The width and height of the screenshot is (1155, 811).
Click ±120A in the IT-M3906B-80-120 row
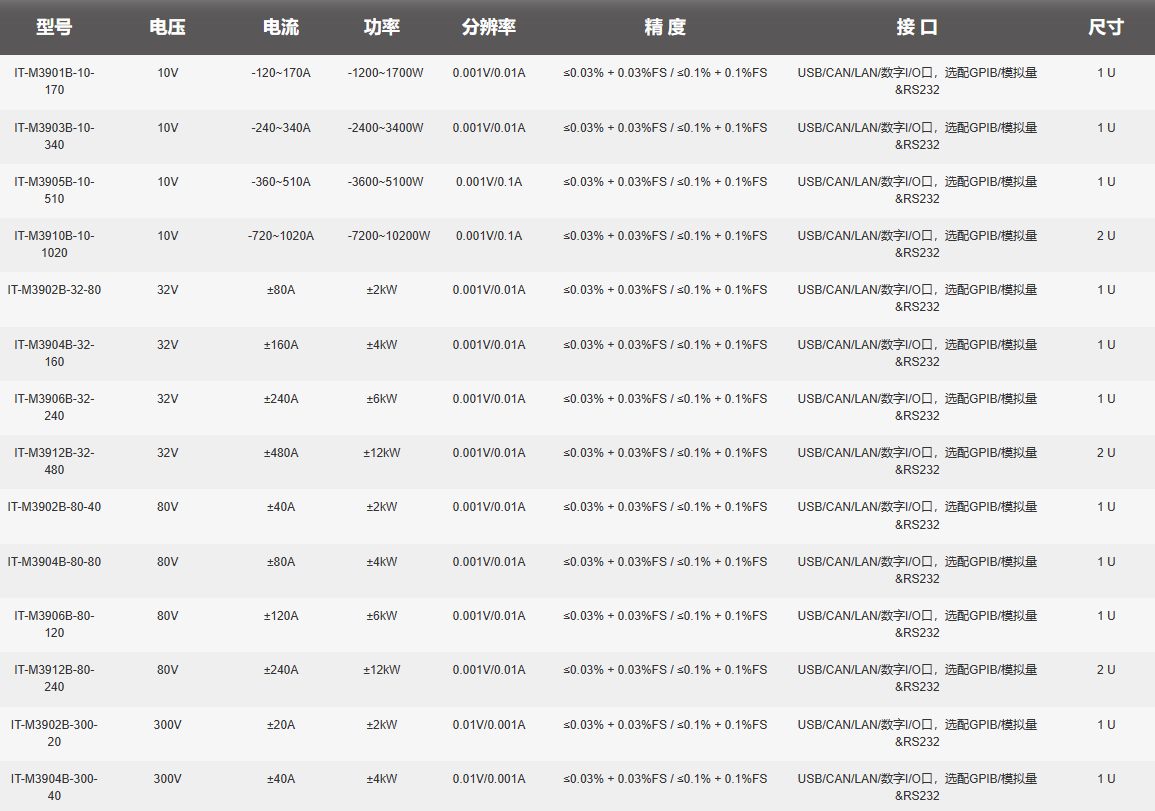pyautogui.click(x=281, y=616)
